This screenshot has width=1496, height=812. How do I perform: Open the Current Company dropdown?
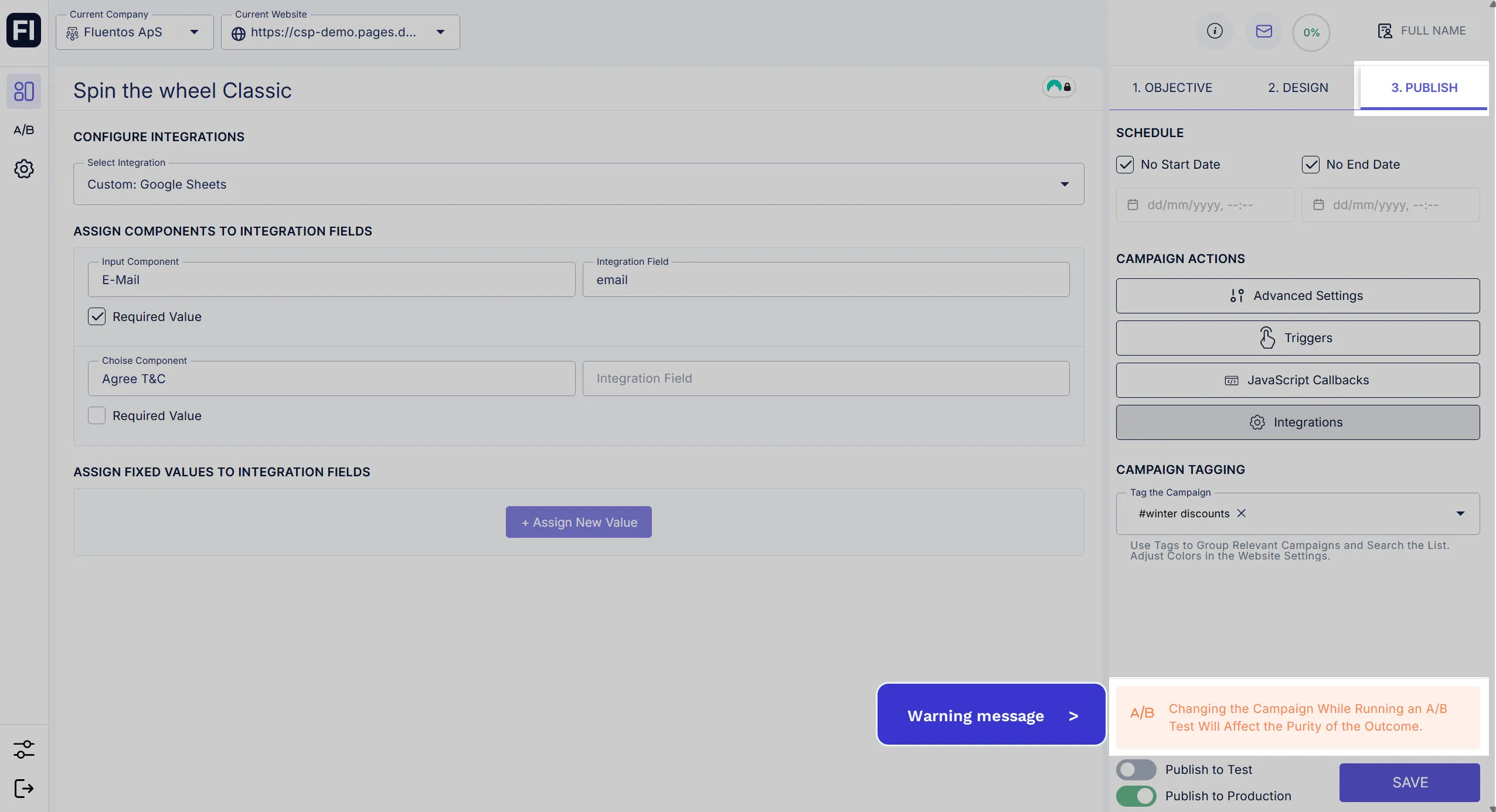[194, 32]
